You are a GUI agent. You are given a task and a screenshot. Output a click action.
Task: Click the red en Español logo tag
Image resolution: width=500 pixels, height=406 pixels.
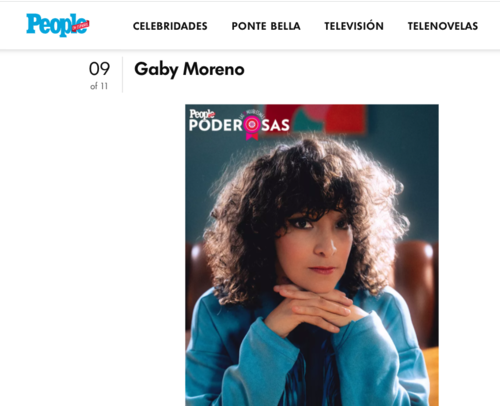(x=80, y=27)
